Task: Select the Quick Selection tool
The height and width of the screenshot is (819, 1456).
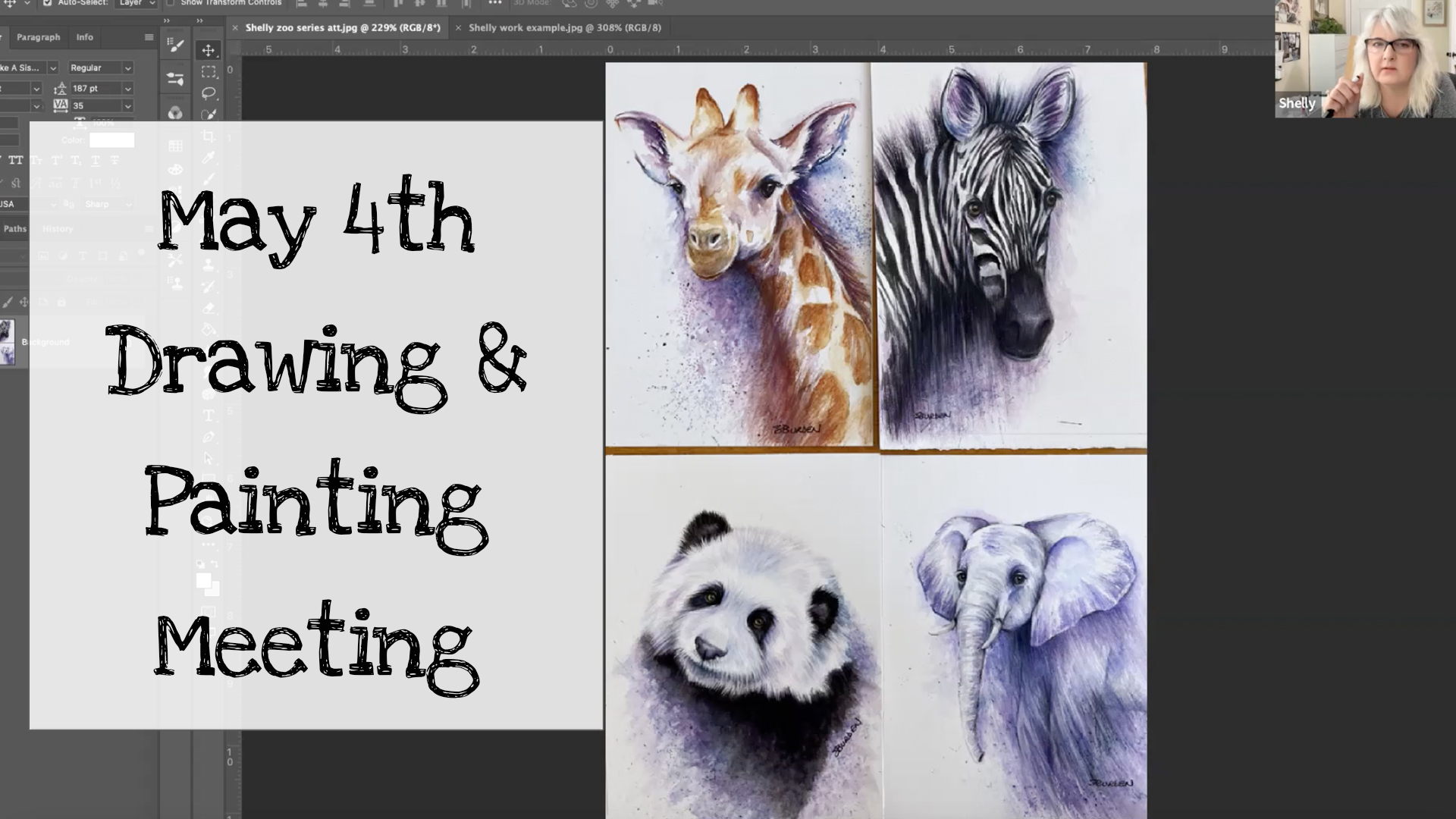Action: pyautogui.click(x=208, y=115)
